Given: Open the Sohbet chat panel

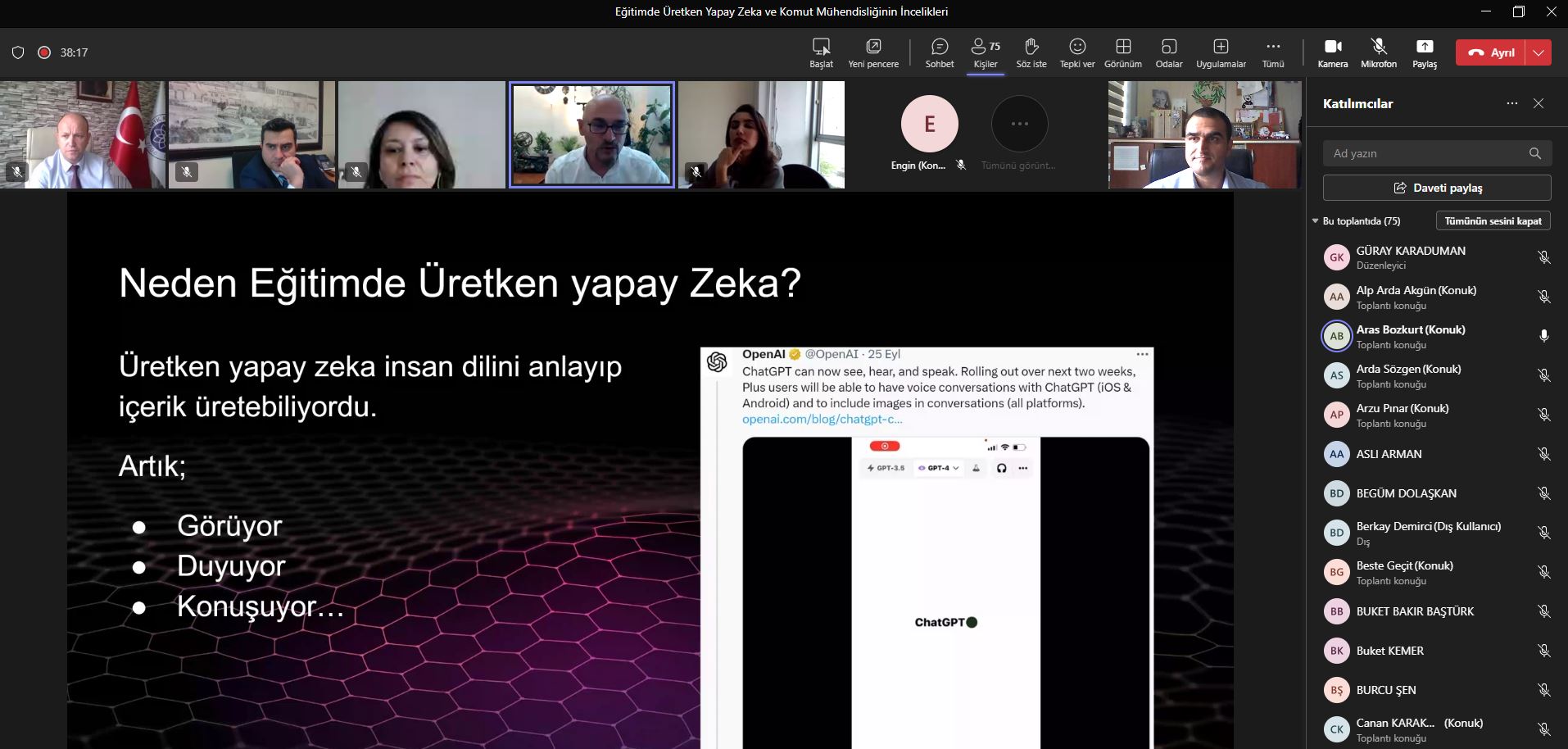Looking at the screenshot, I should [940, 52].
